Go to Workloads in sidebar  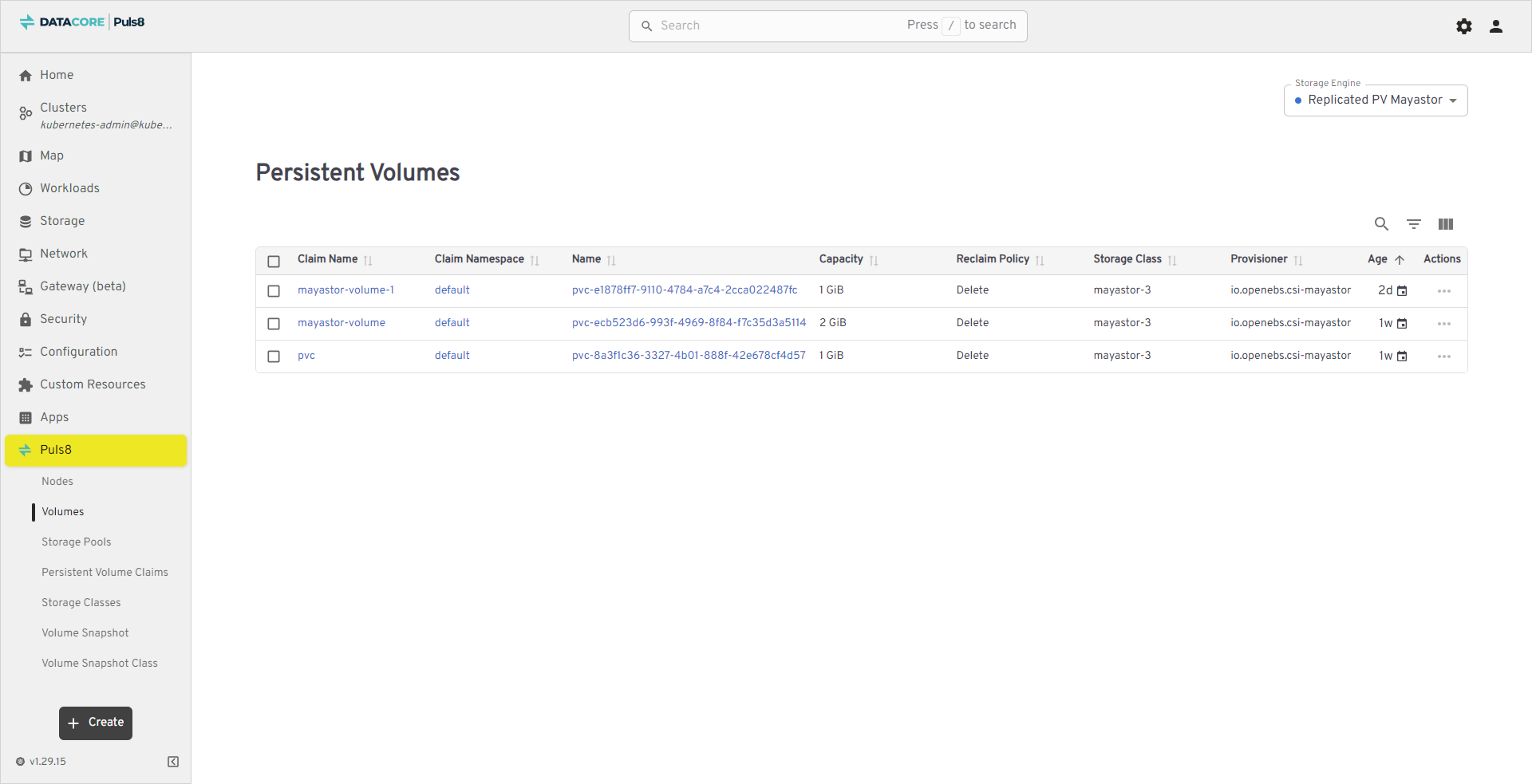pos(70,188)
